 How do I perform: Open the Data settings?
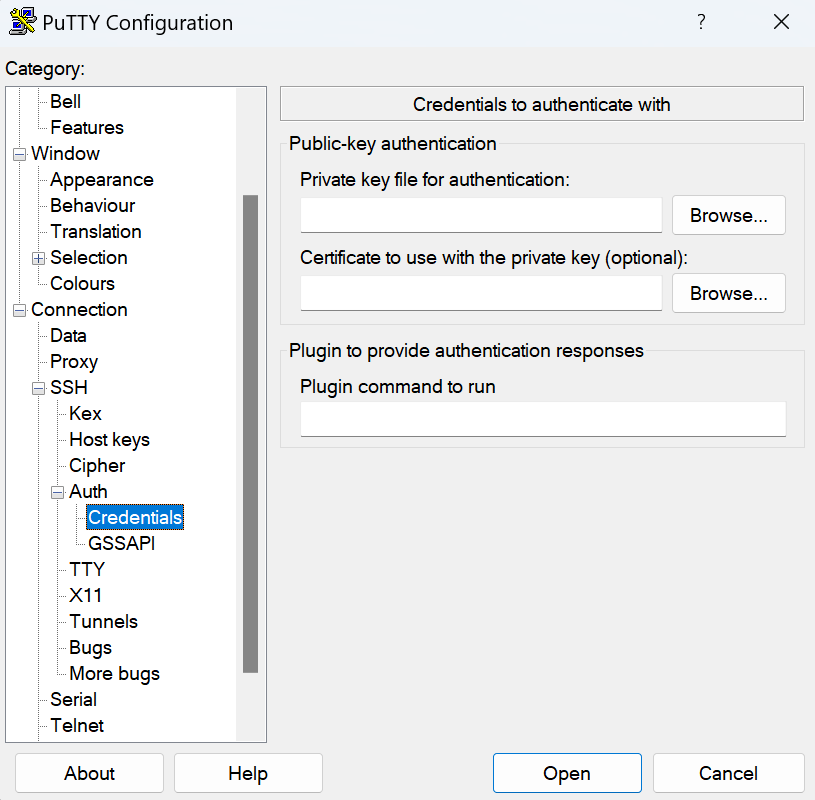[x=68, y=335]
